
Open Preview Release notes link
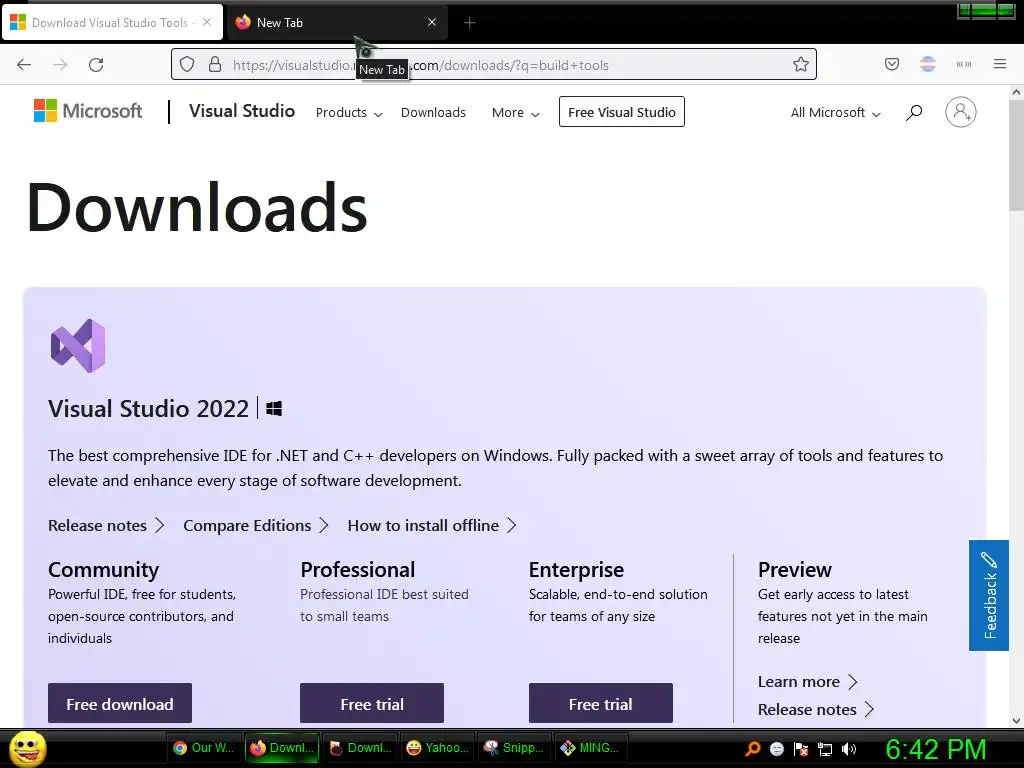point(815,709)
